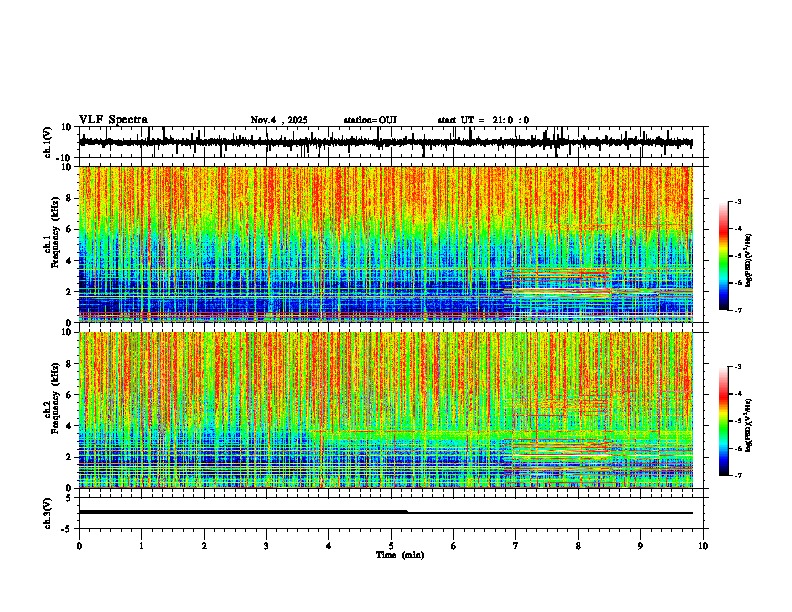Click the time axis tick label '1'
792x612 pixels.
(x=141, y=546)
